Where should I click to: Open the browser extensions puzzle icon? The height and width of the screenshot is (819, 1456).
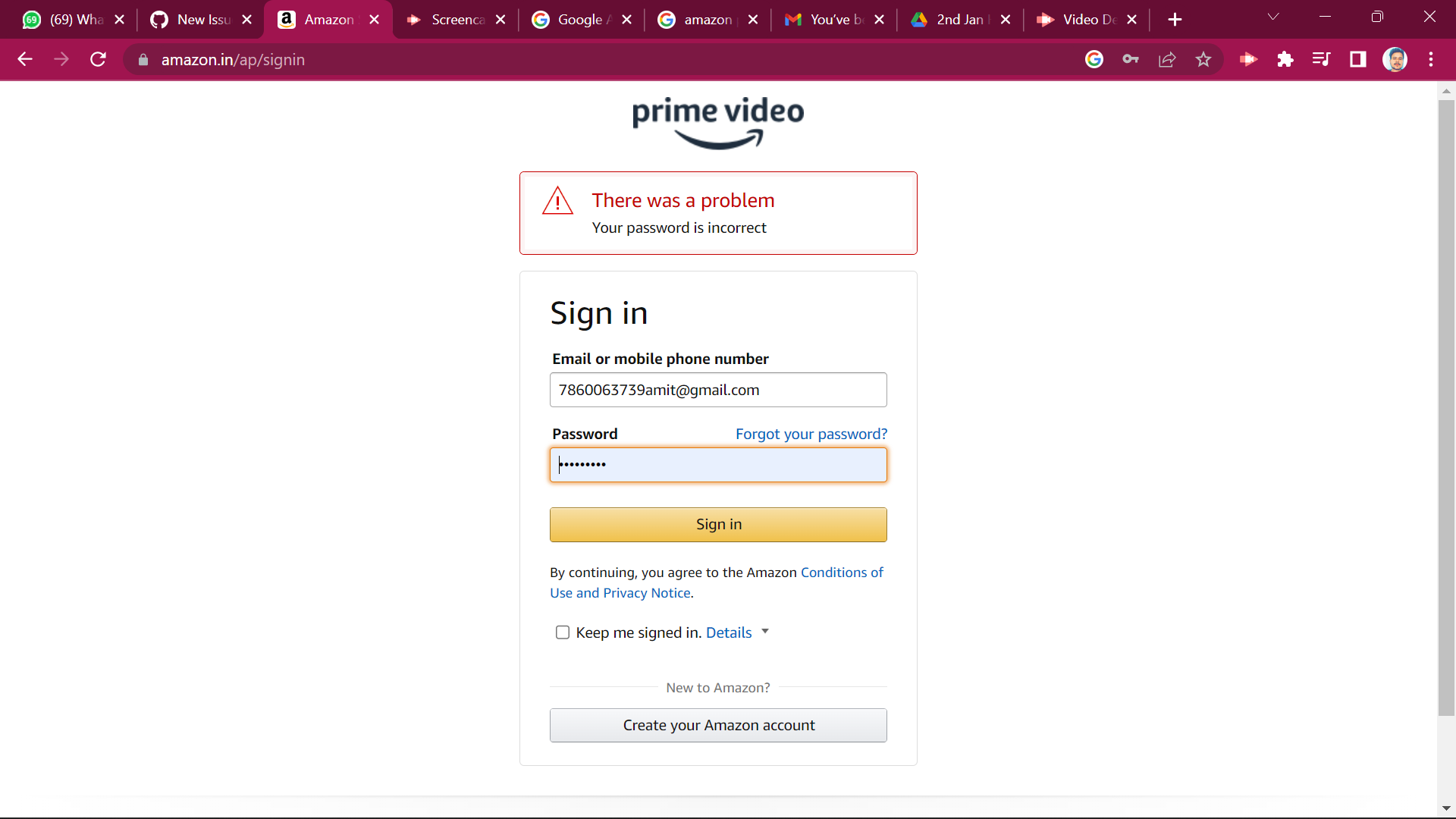[1285, 59]
